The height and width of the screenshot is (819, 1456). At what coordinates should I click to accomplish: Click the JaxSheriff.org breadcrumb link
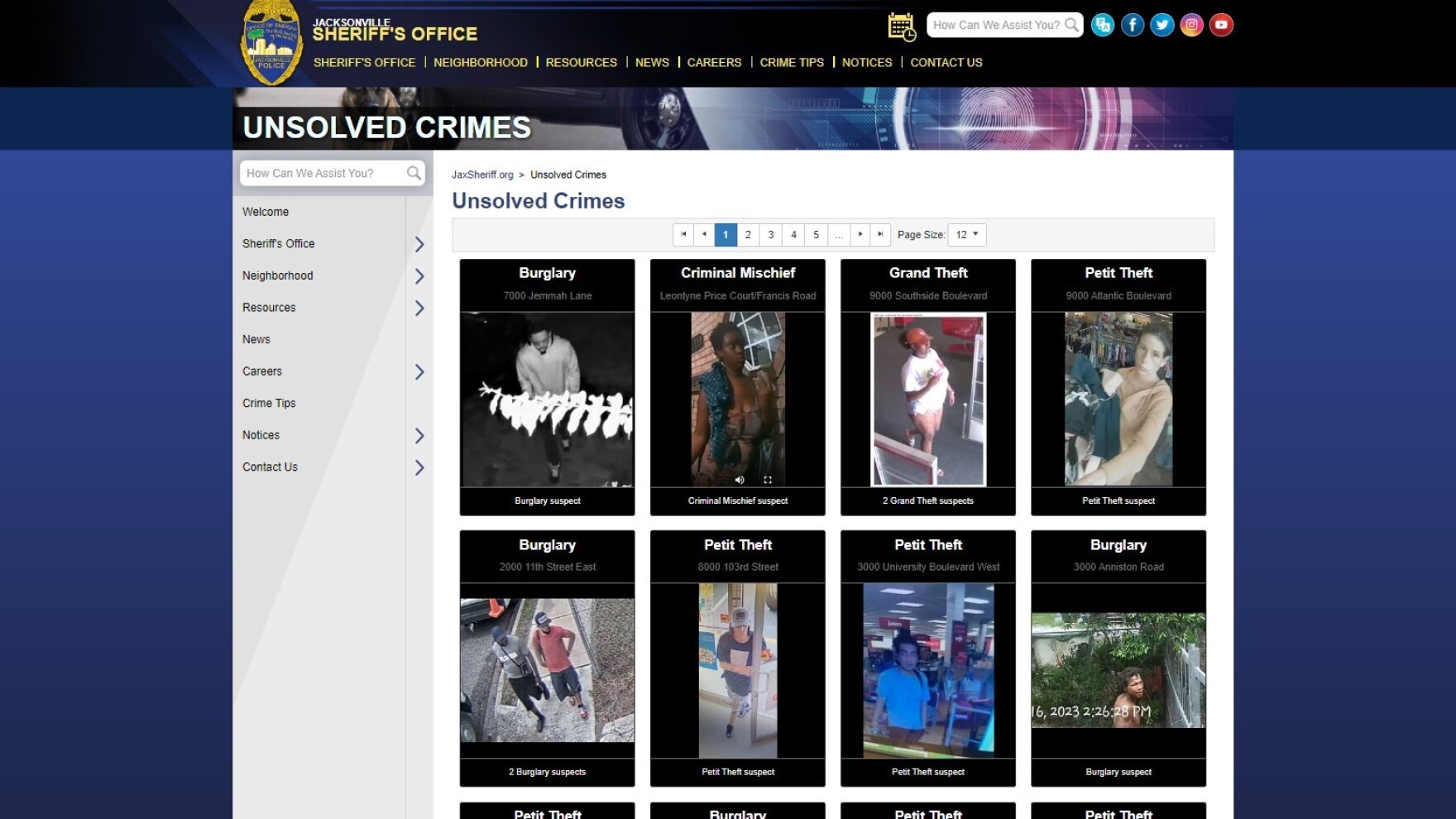482,175
